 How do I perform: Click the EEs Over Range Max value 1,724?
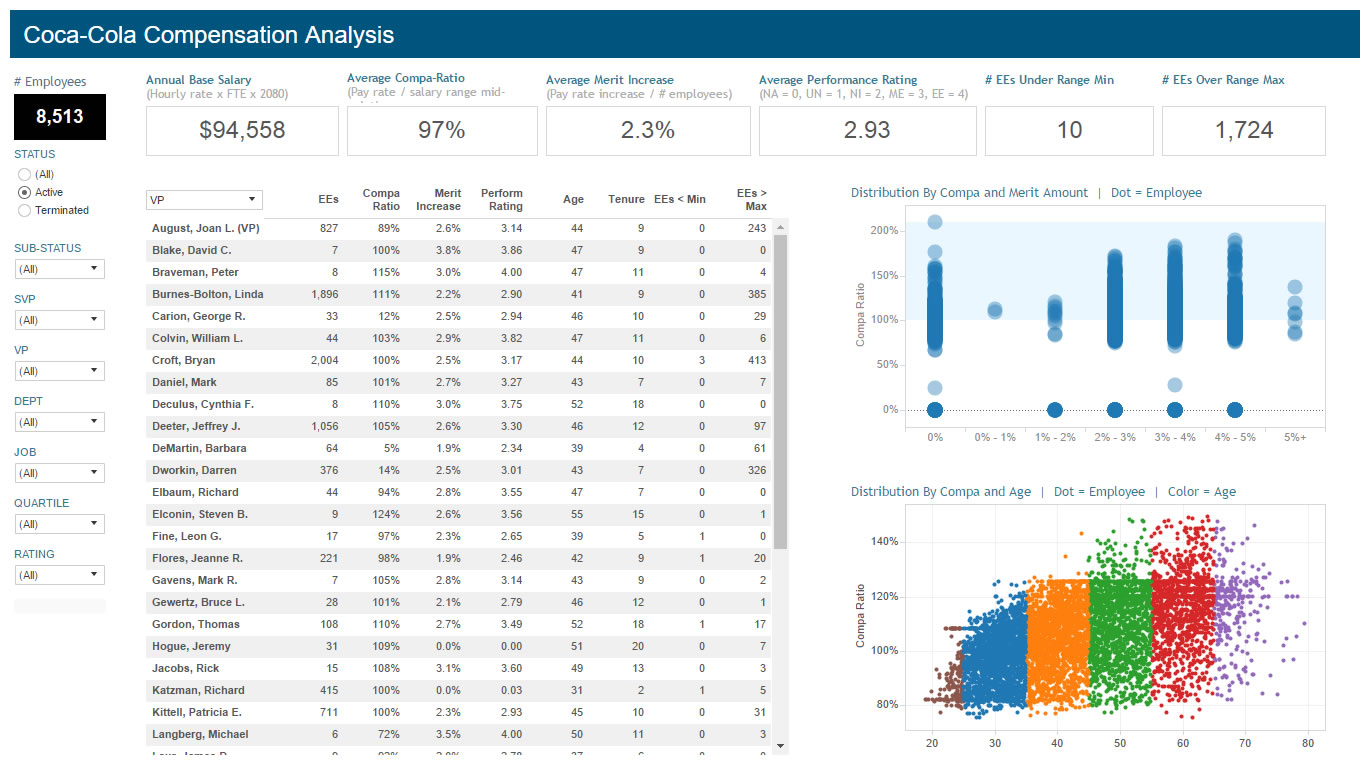click(x=1244, y=130)
